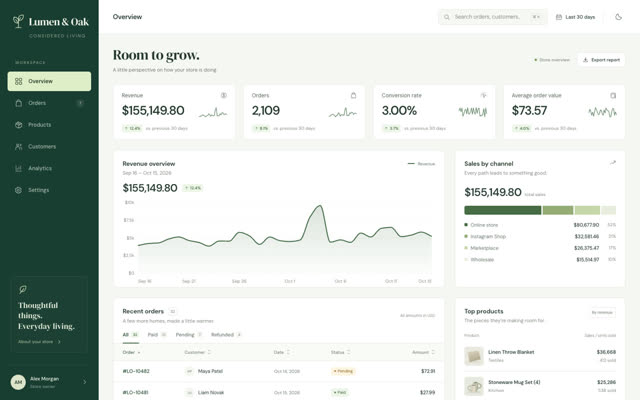Open Customers in the sidebar
The image size is (640, 400).
coord(49,147)
